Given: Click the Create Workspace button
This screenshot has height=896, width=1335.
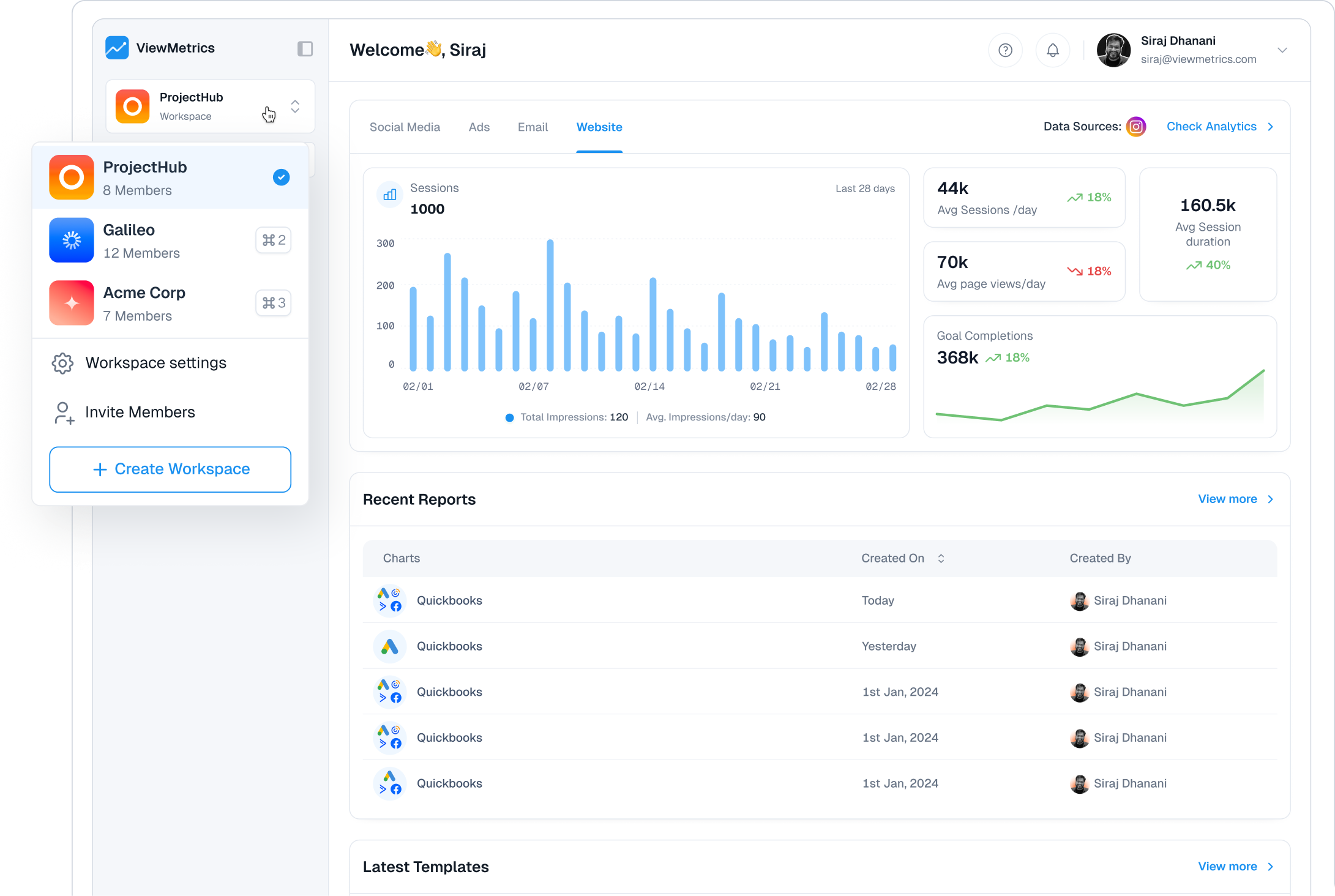Looking at the screenshot, I should (x=170, y=469).
